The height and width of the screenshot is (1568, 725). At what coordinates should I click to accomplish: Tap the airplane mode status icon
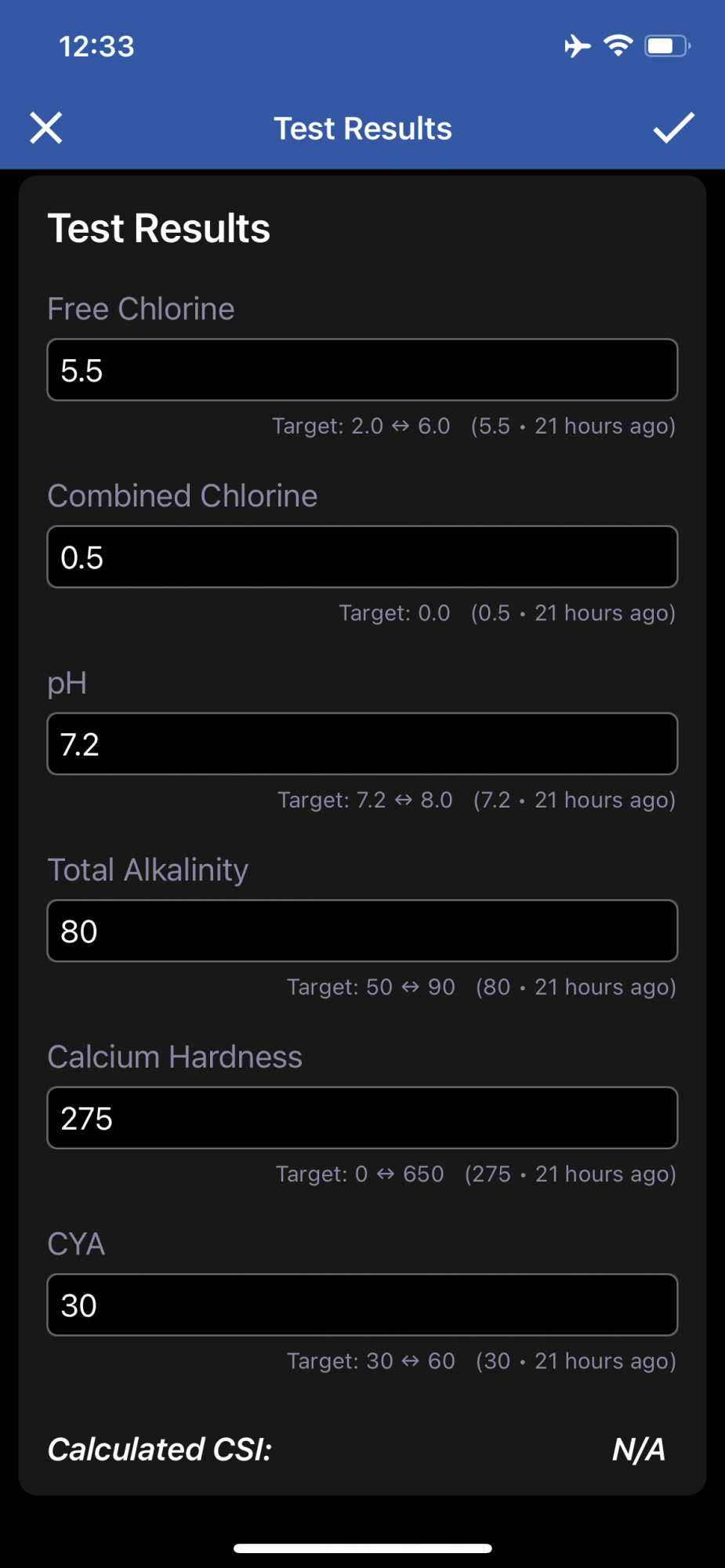pos(578,46)
